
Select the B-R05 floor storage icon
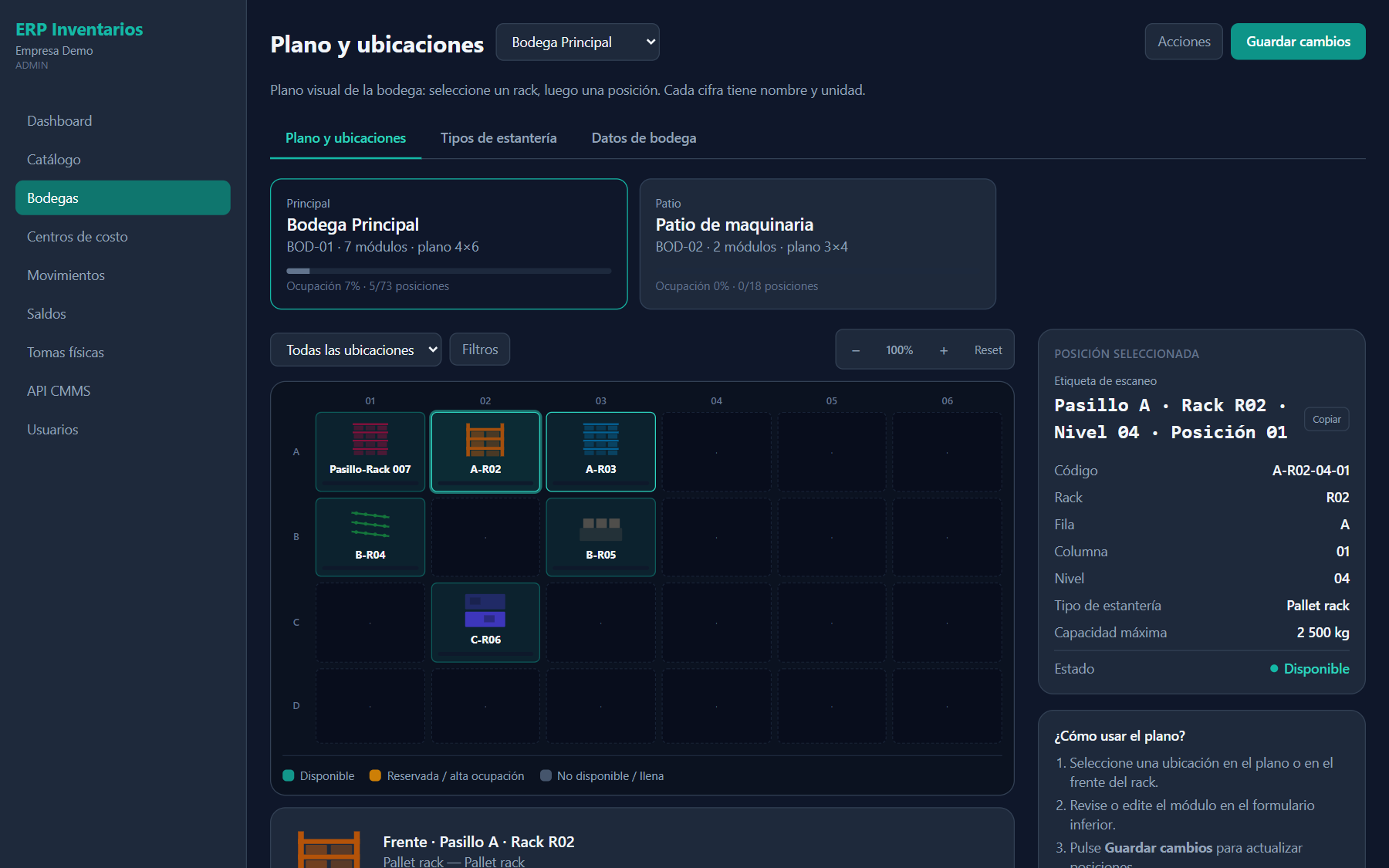tap(601, 529)
